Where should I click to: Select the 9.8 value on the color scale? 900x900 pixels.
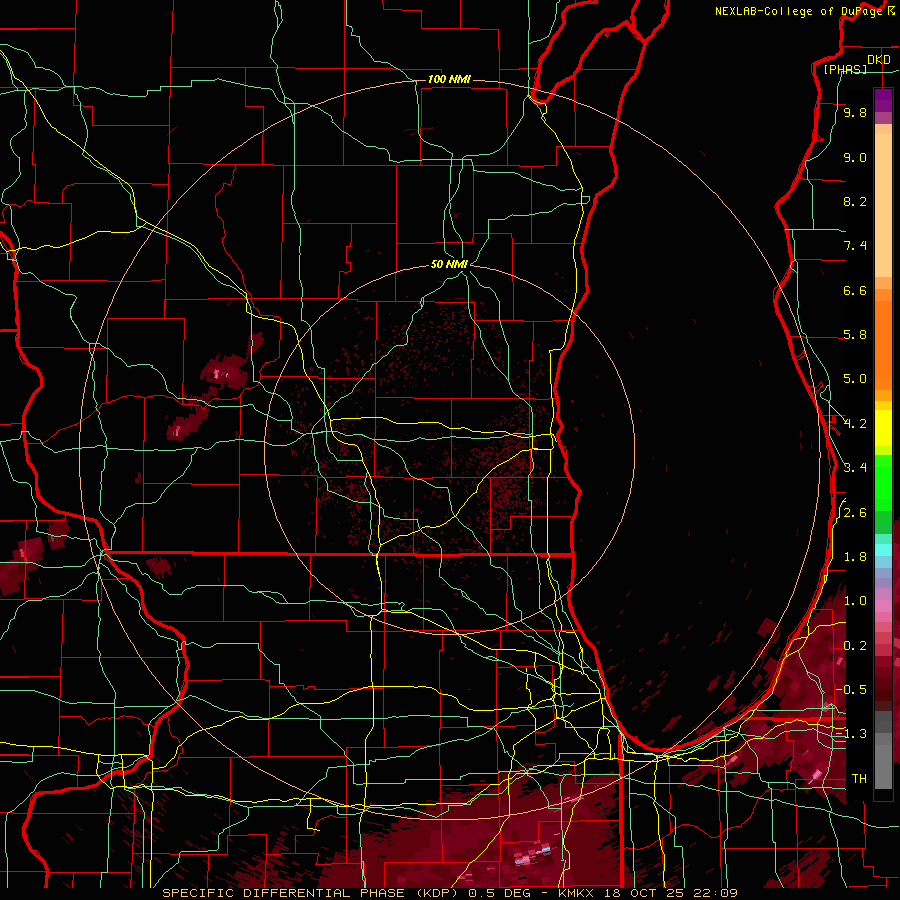tap(855, 112)
